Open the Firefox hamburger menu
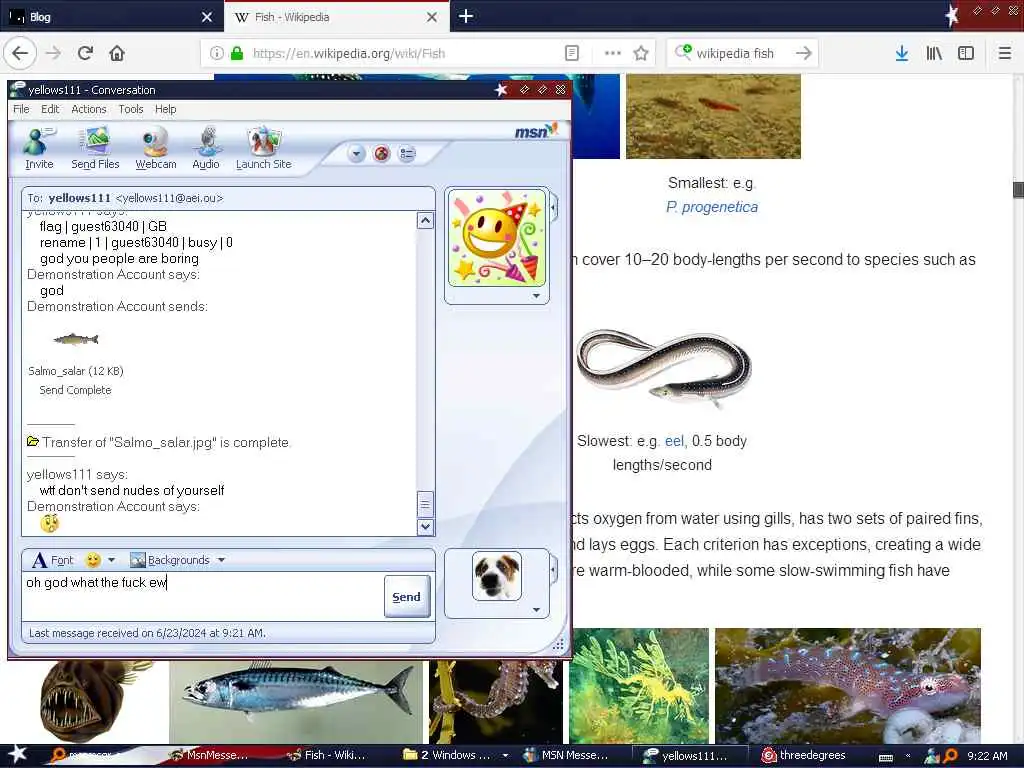Screen dimensions: 1024x768 (1005, 54)
